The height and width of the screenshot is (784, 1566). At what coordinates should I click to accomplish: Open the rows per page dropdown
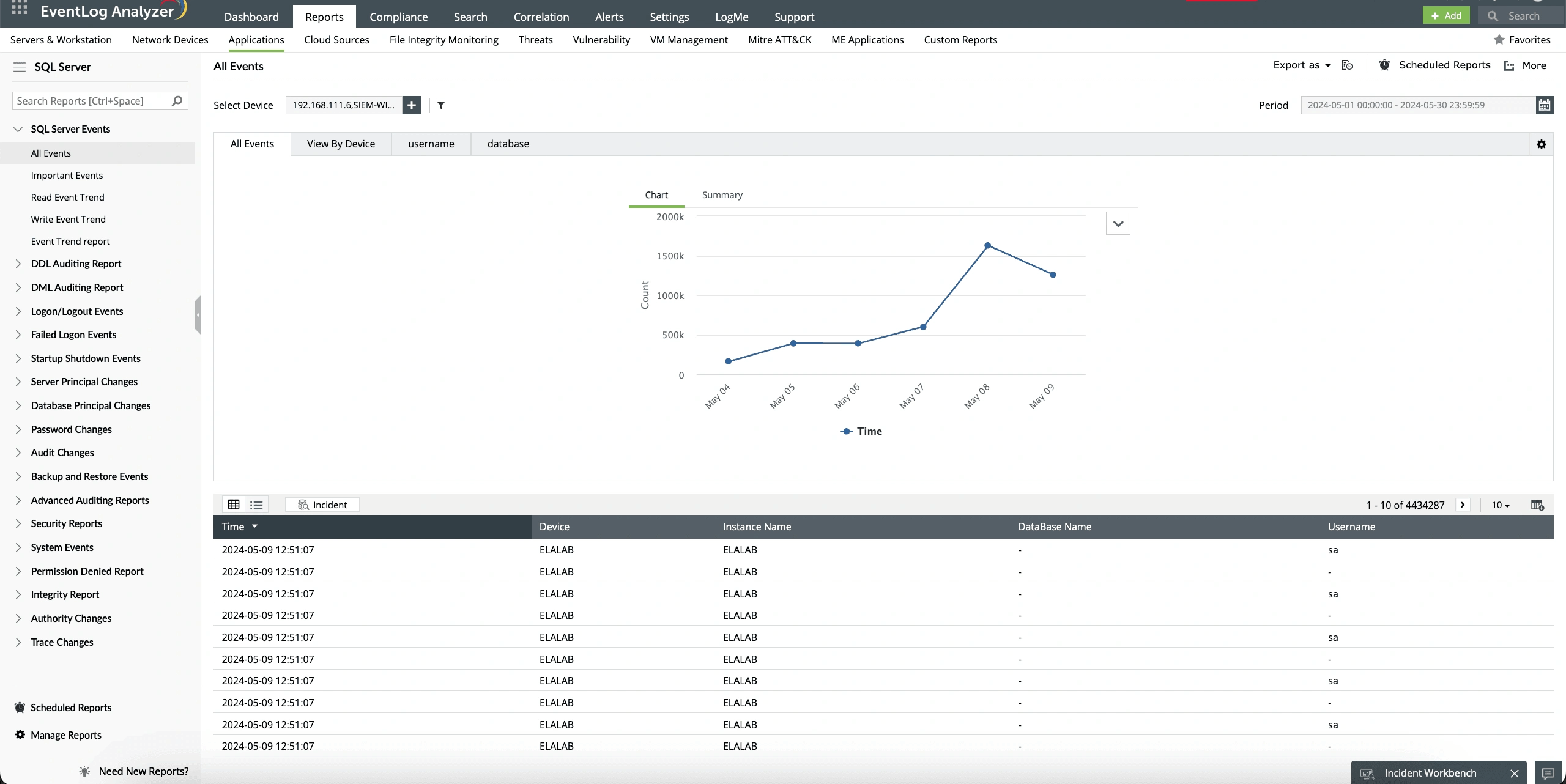(x=1501, y=505)
